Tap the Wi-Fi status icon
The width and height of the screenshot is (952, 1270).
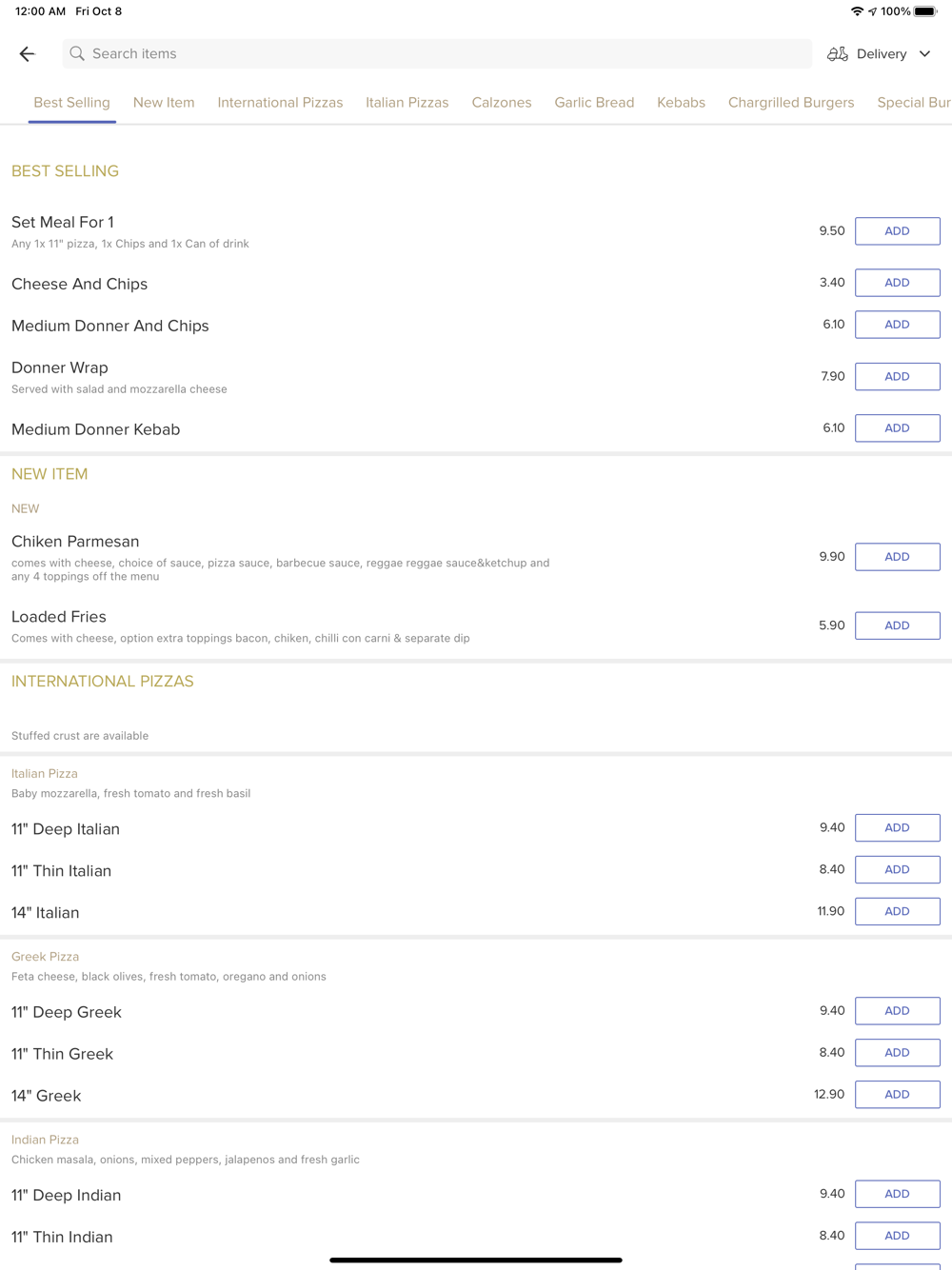(857, 11)
